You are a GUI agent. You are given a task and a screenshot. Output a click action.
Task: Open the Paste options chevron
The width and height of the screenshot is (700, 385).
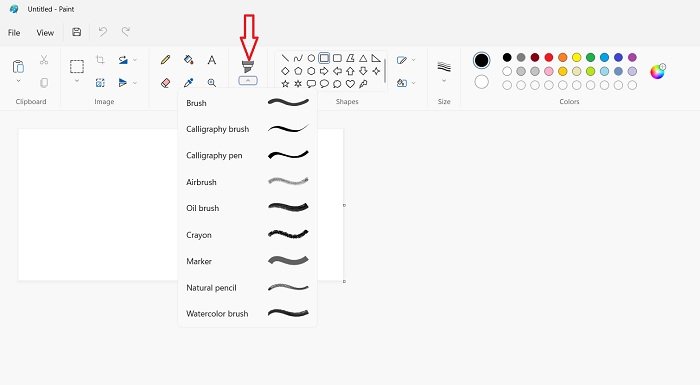pyautogui.click(x=18, y=81)
